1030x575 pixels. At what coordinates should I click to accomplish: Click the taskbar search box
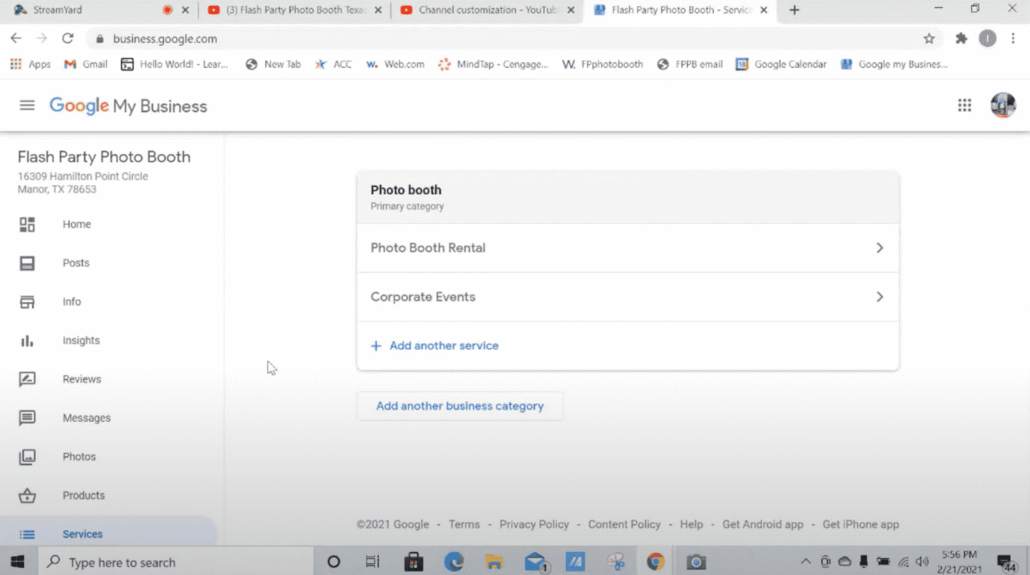pos(176,562)
